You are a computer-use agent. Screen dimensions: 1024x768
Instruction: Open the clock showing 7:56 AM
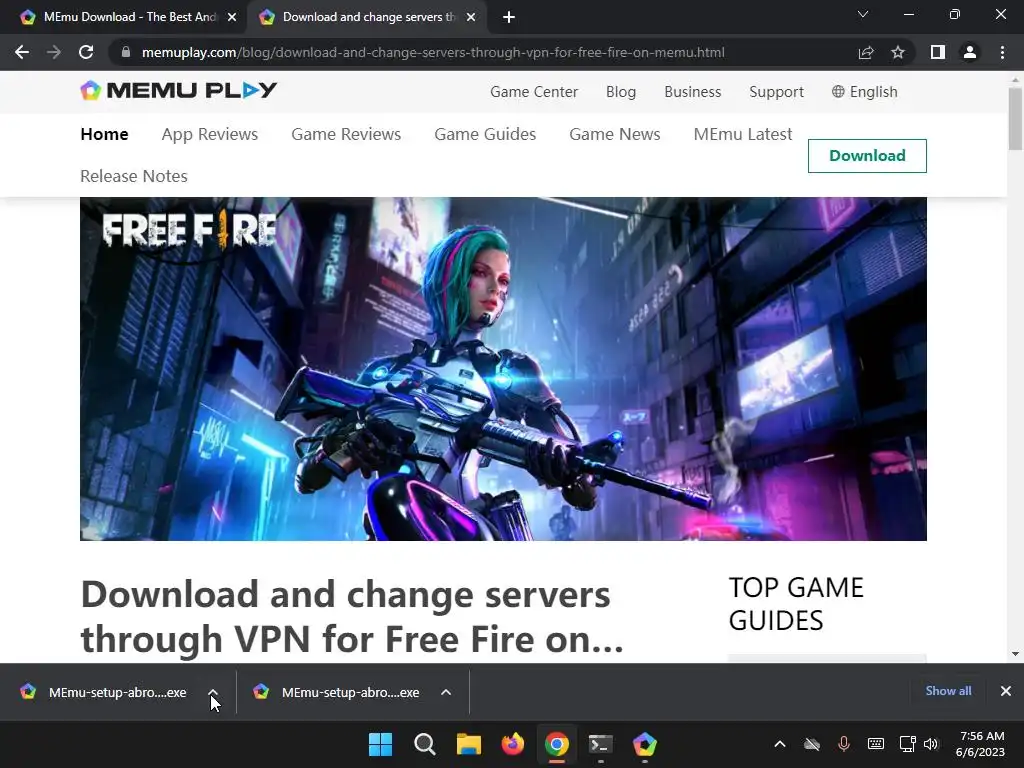(x=980, y=744)
